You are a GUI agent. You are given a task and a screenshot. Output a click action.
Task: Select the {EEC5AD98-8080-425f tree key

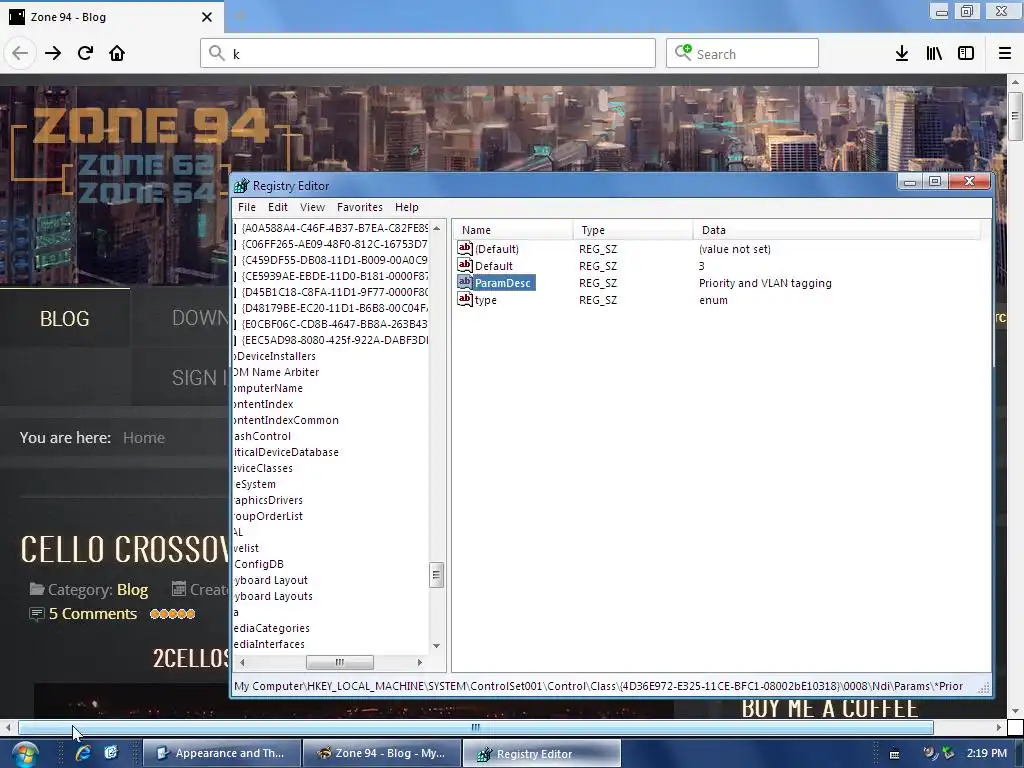(x=335, y=340)
